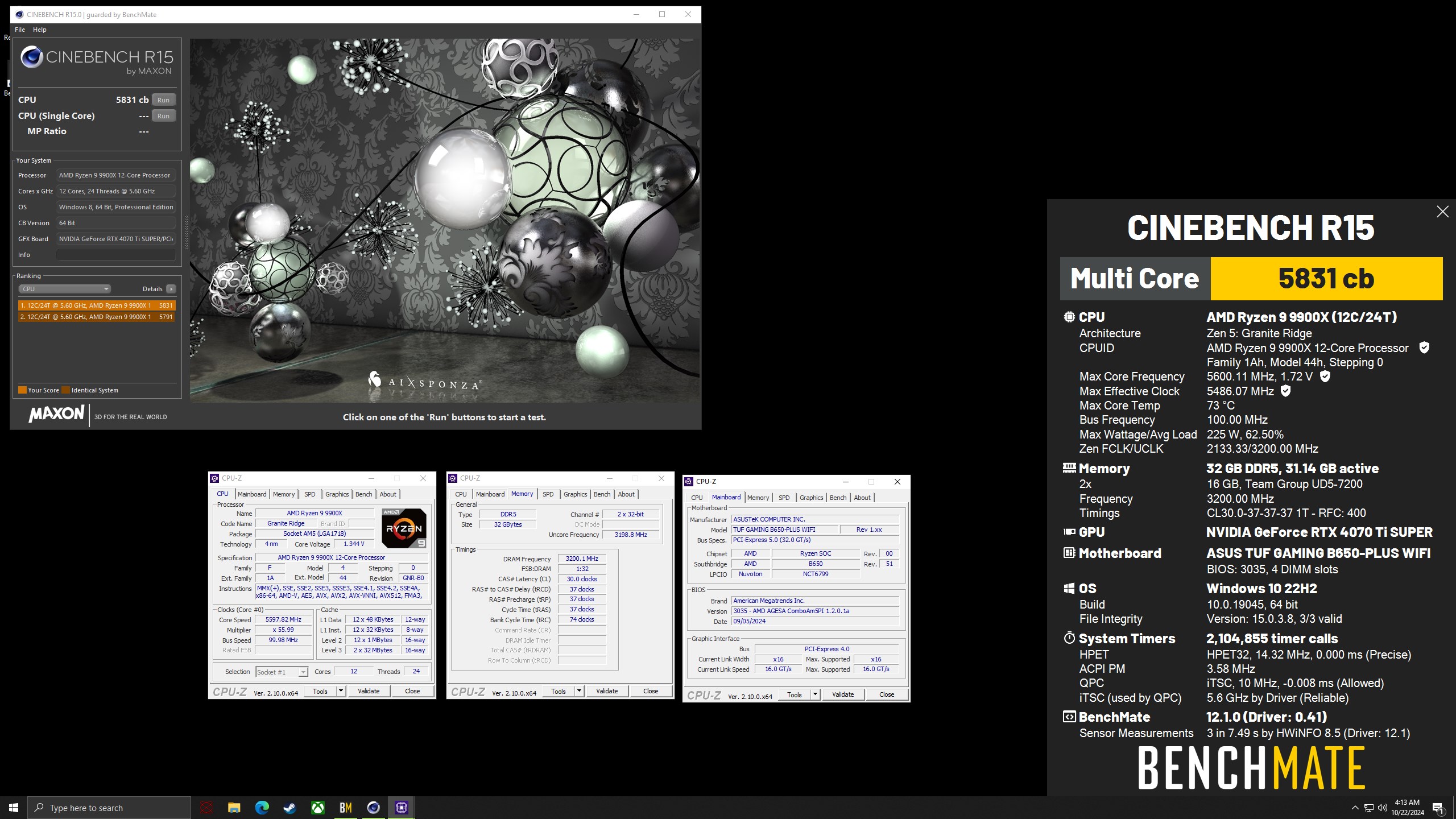This screenshot has height=819, width=1456.
Task: Open the Ranking CPU dropdown
Action: click(65, 289)
